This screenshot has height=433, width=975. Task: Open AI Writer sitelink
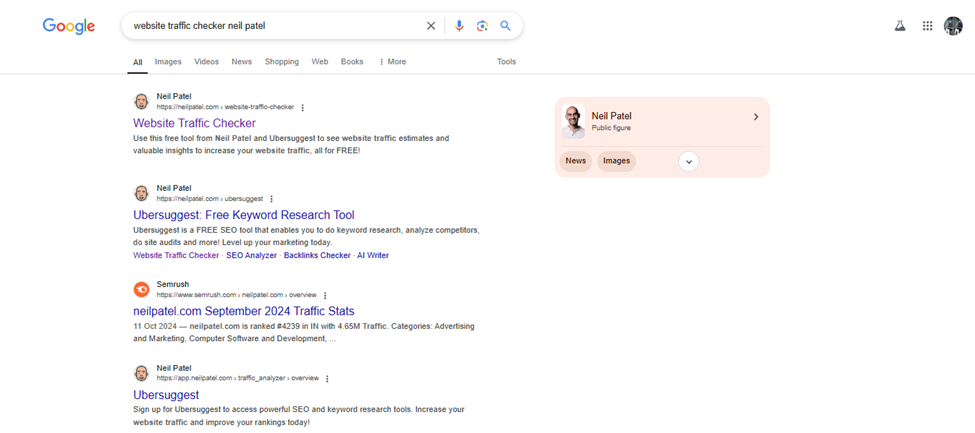click(x=373, y=255)
